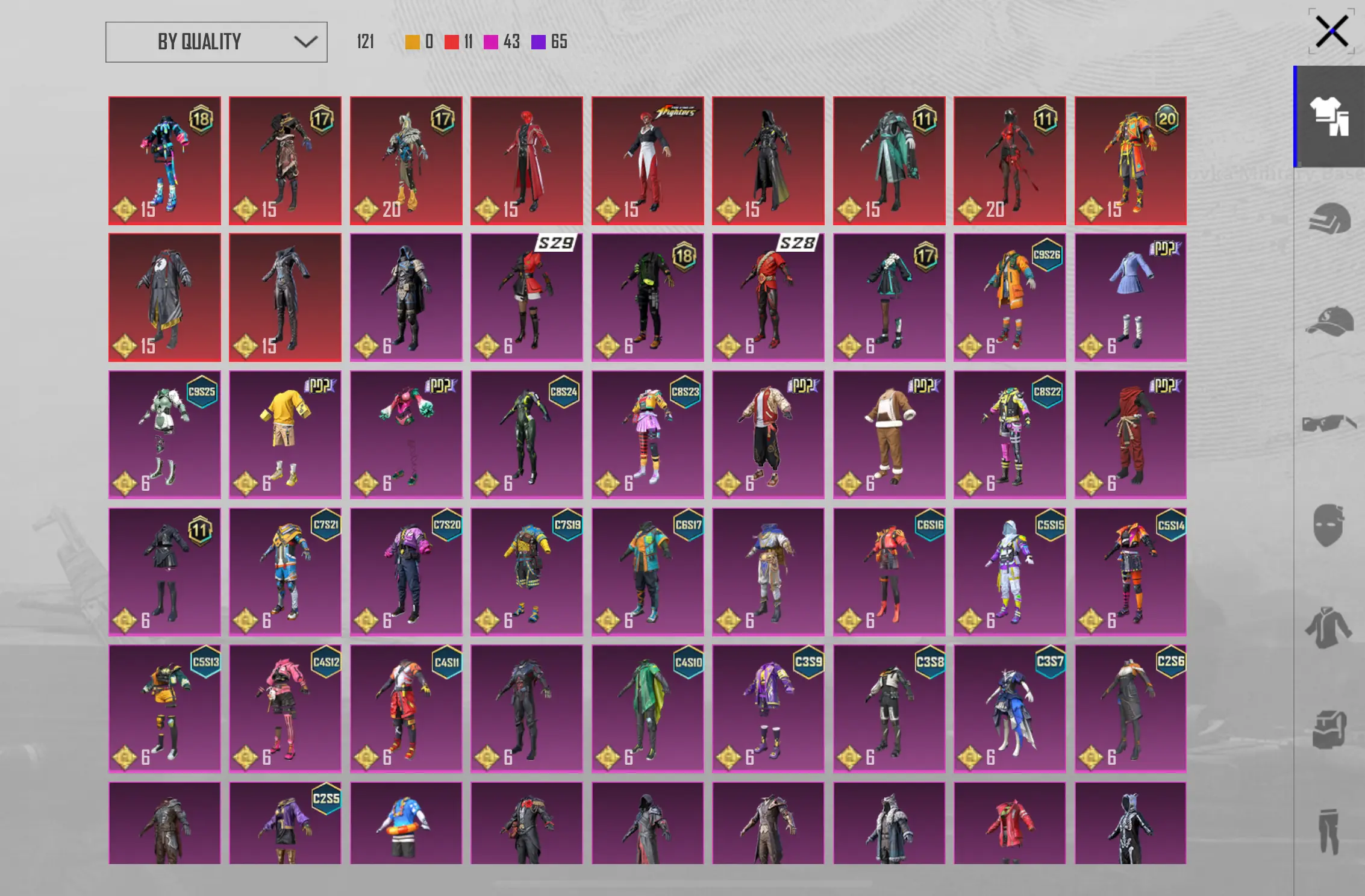
Task: Select the S29 red outfit thumbnail
Action: (526, 297)
